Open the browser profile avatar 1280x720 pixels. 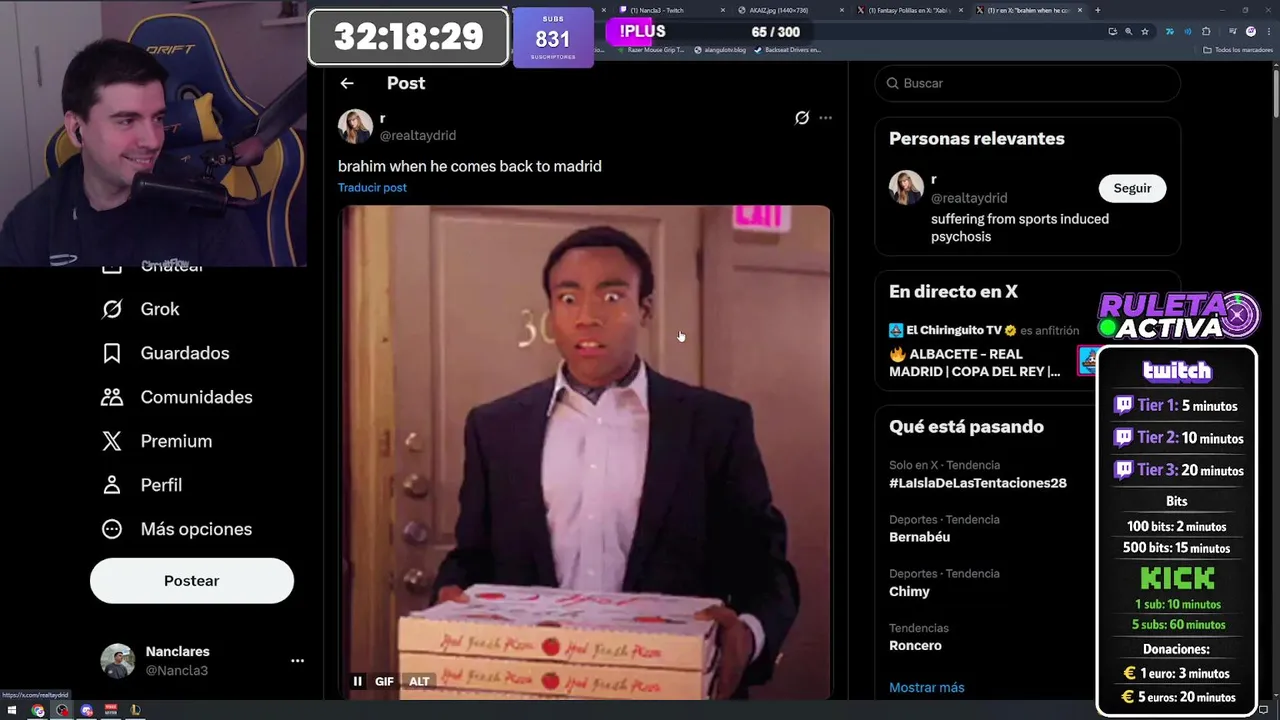click(1251, 32)
